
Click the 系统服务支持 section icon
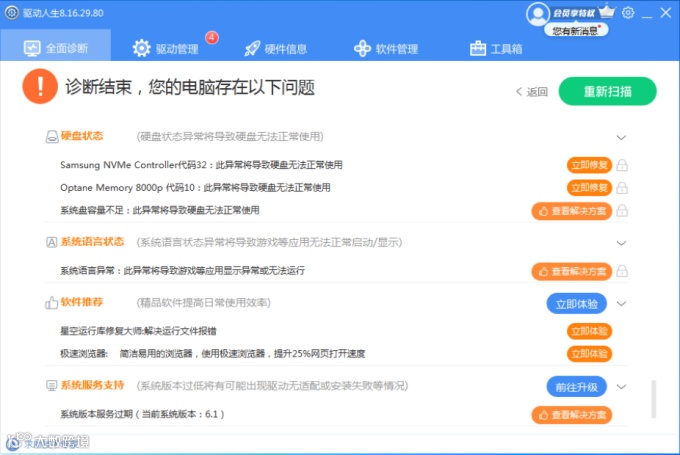click(x=52, y=385)
